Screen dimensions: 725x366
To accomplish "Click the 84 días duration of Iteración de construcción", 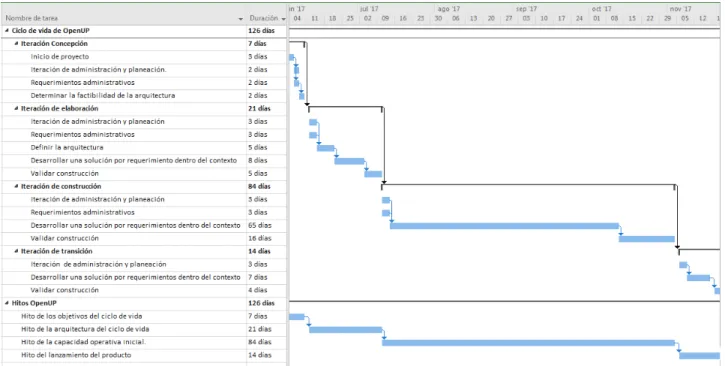I will click(x=266, y=187).
